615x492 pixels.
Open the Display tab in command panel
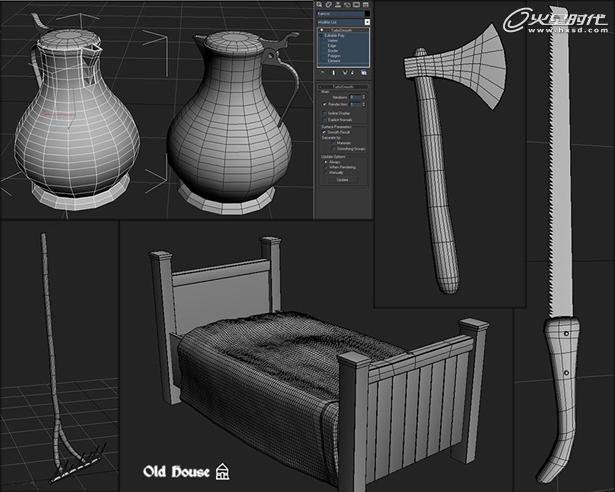(x=356, y=5)
